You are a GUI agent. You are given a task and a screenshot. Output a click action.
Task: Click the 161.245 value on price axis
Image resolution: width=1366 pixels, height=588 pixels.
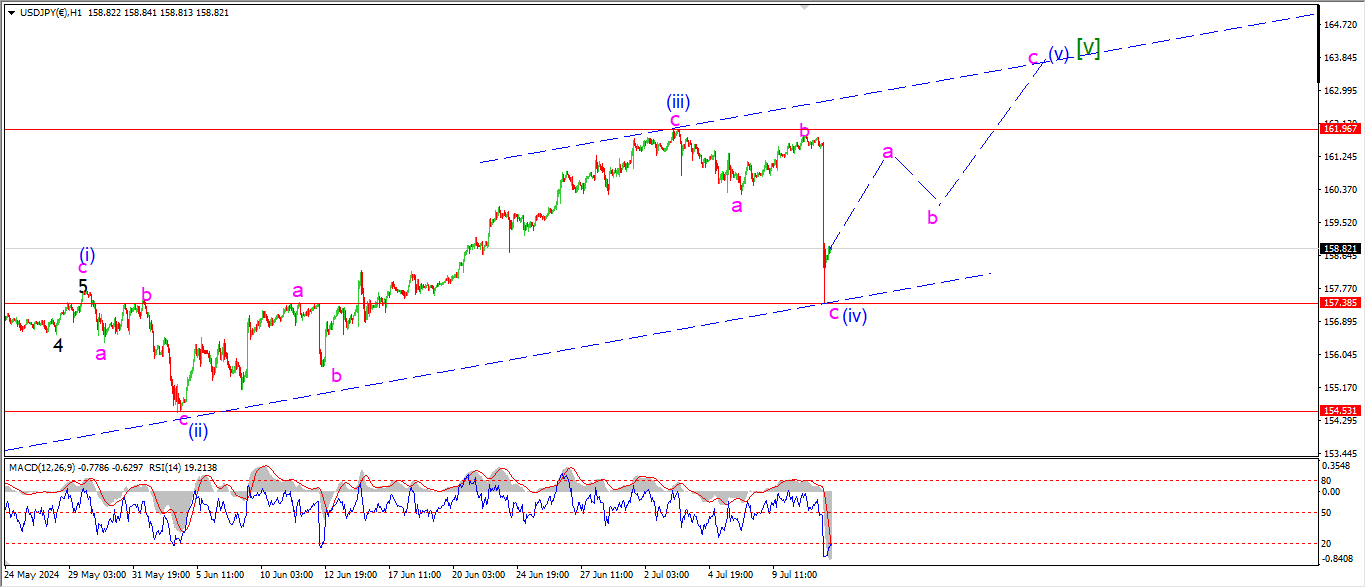click(1339, 157)
